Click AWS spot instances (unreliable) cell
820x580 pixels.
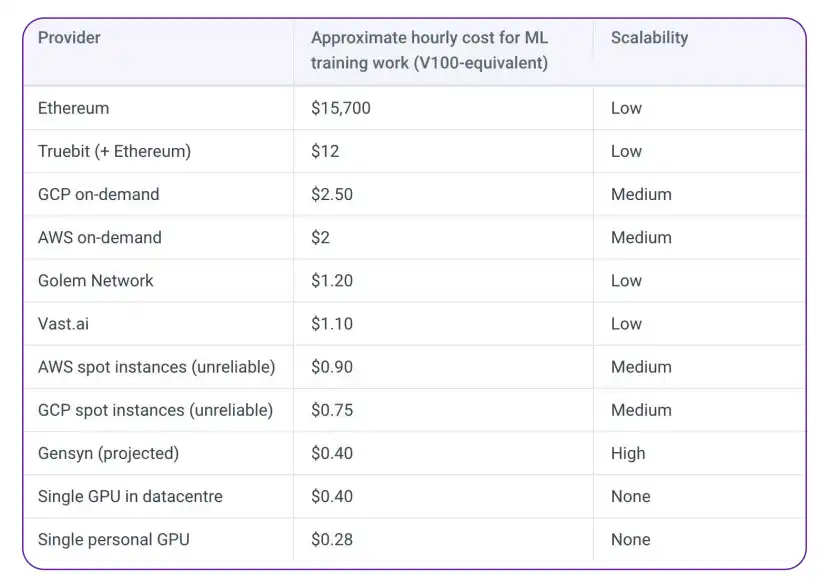pyautogui.click(x=156, y=367)
